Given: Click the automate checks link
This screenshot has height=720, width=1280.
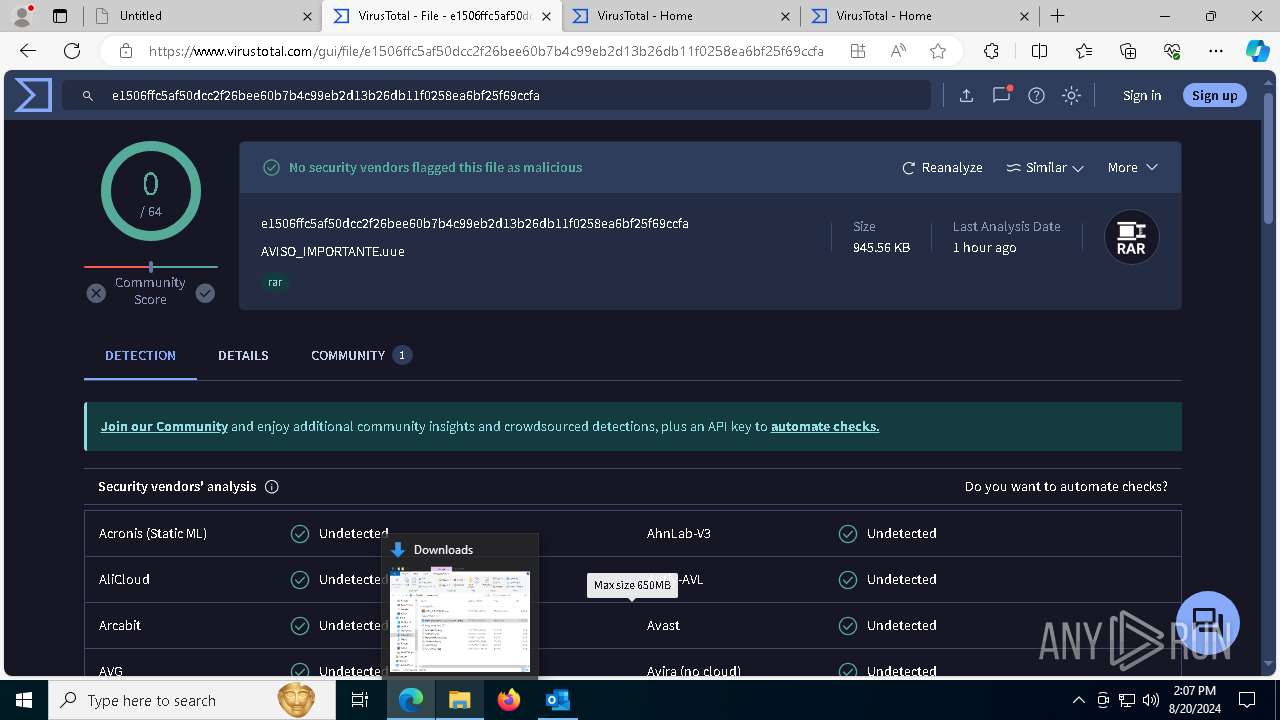Looking at the screenshot, I should pyautogui.click(x=825, y=426).
